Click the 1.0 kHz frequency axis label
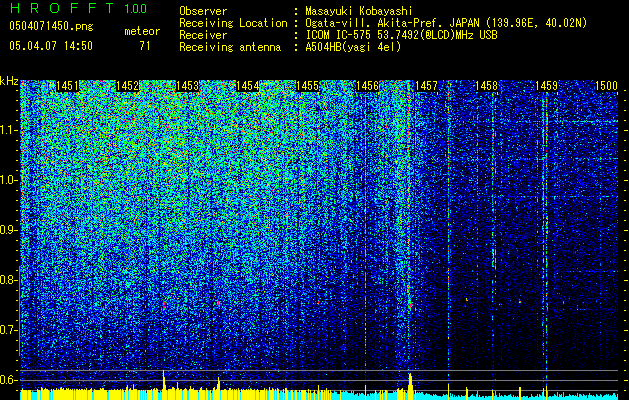 pos(10,180)
